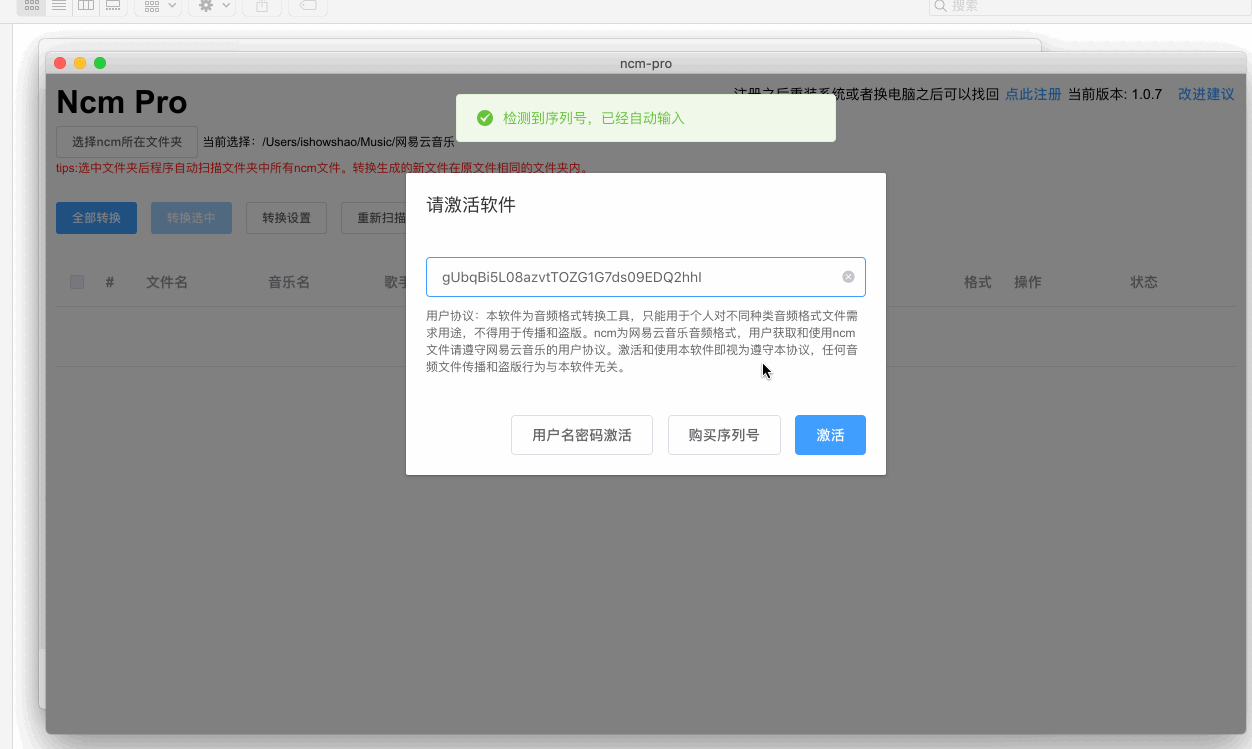Click inside the serial number input field
Image resolution: width=1252 pixels, height=749 pixels.
point(630,277)
